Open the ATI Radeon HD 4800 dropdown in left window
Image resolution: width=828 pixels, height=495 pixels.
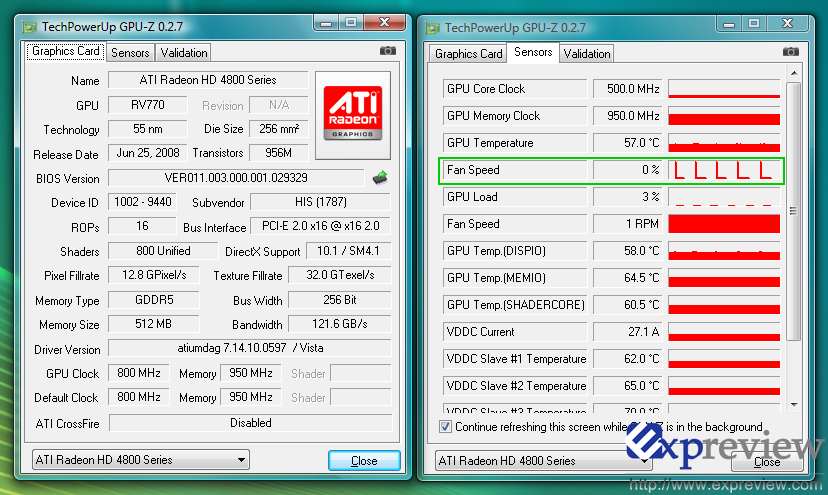(x=140, y=460)
